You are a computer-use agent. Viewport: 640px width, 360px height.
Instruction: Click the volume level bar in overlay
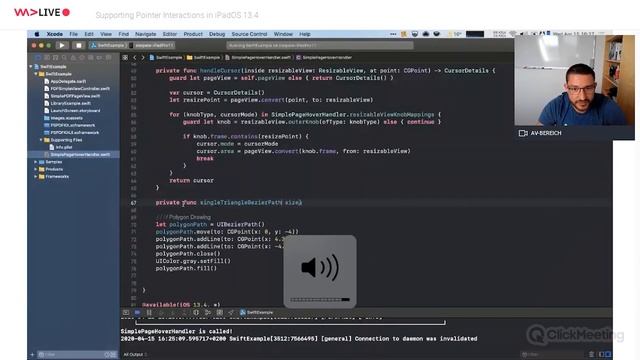coord(320,300)
